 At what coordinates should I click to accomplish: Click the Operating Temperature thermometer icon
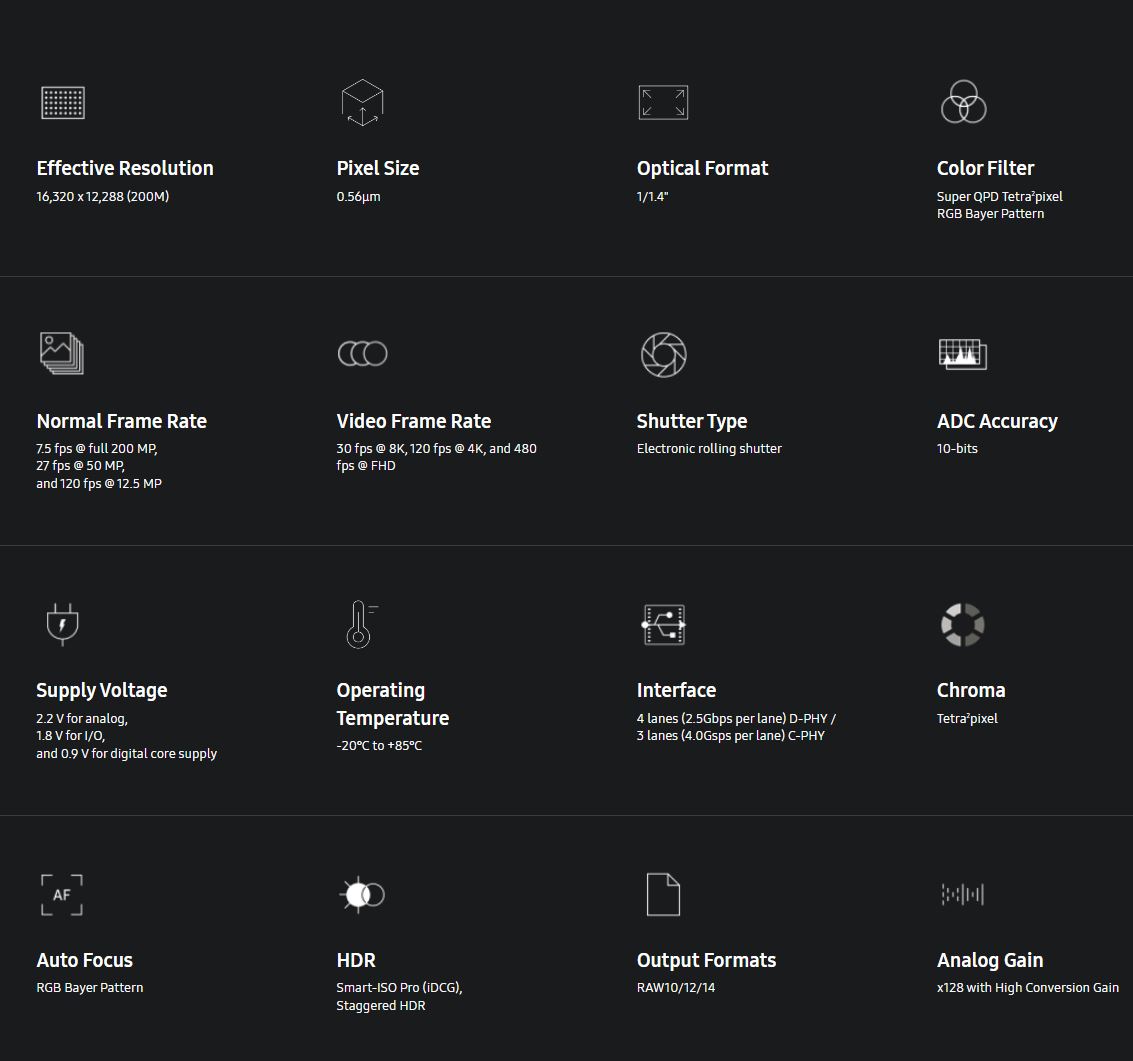[360, 624]
